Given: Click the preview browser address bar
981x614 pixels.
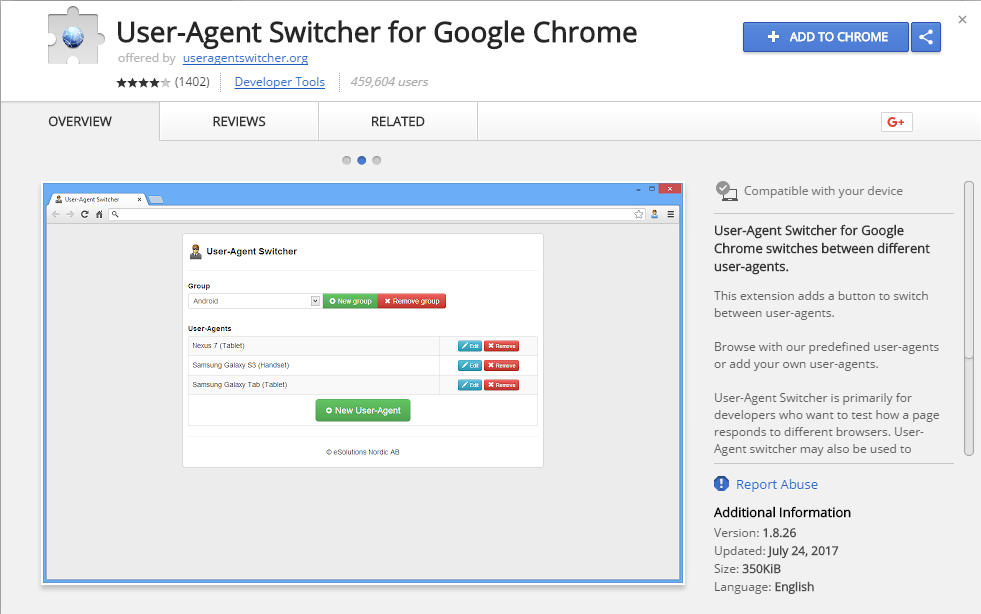Looking at the screenshot, I should [x=377, y=214].
